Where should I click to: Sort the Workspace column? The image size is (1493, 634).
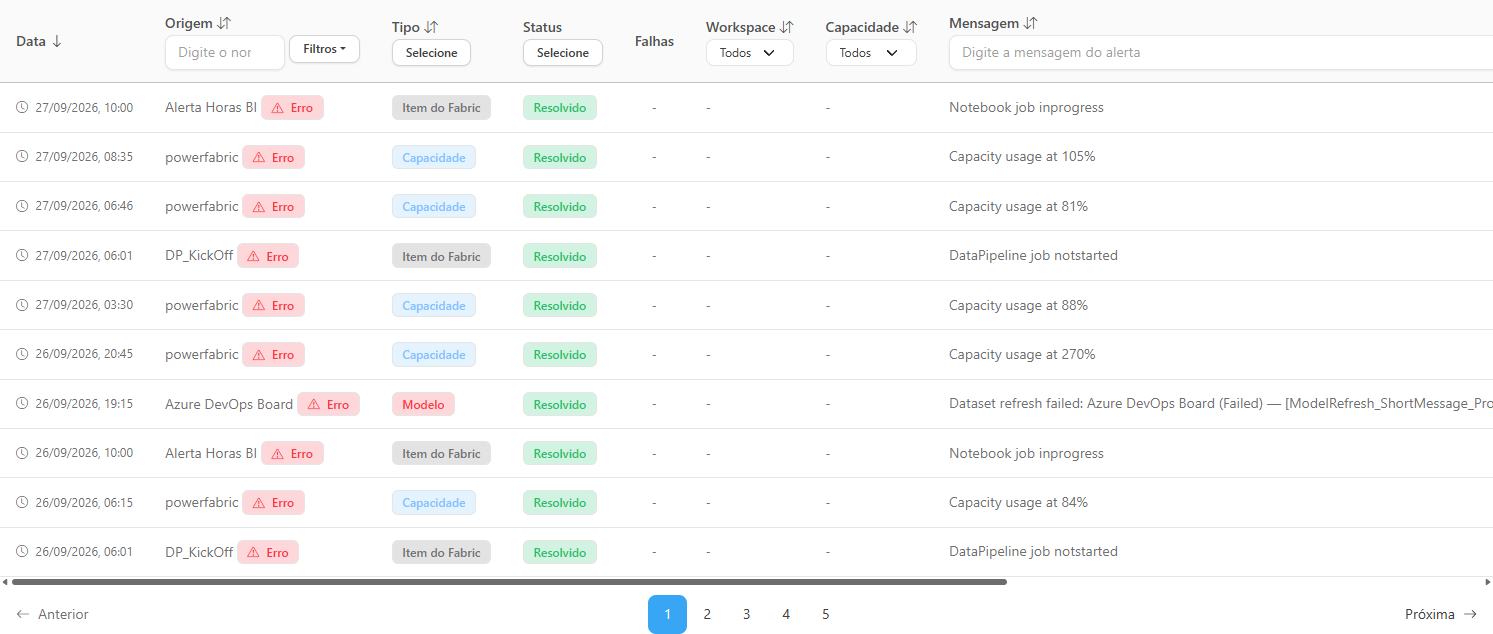click(787, 27)
